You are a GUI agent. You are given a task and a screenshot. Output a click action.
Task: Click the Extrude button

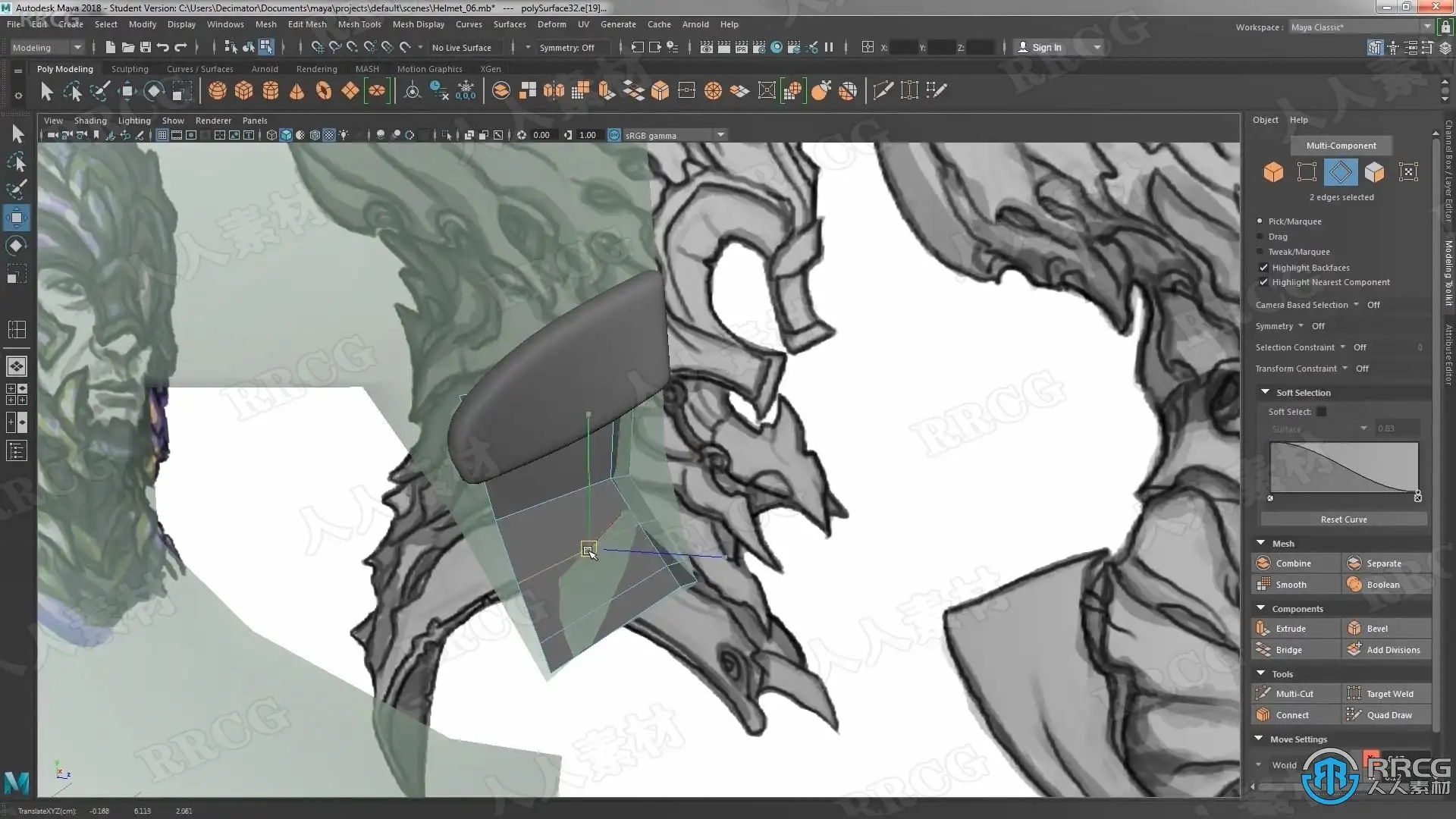[x=1290, y=628]
